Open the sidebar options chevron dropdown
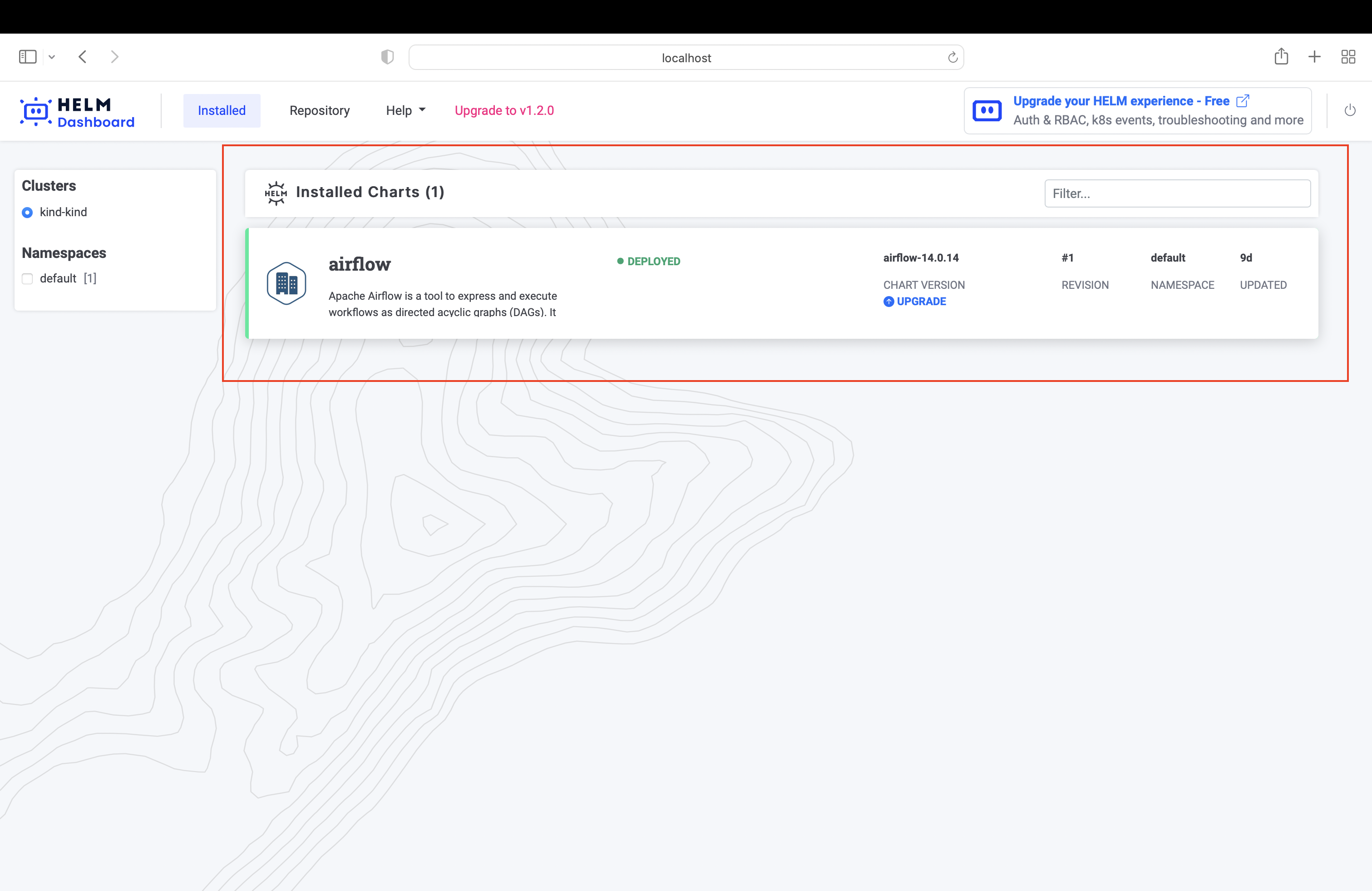This screenshot has height=891, width=1372. 52,56
